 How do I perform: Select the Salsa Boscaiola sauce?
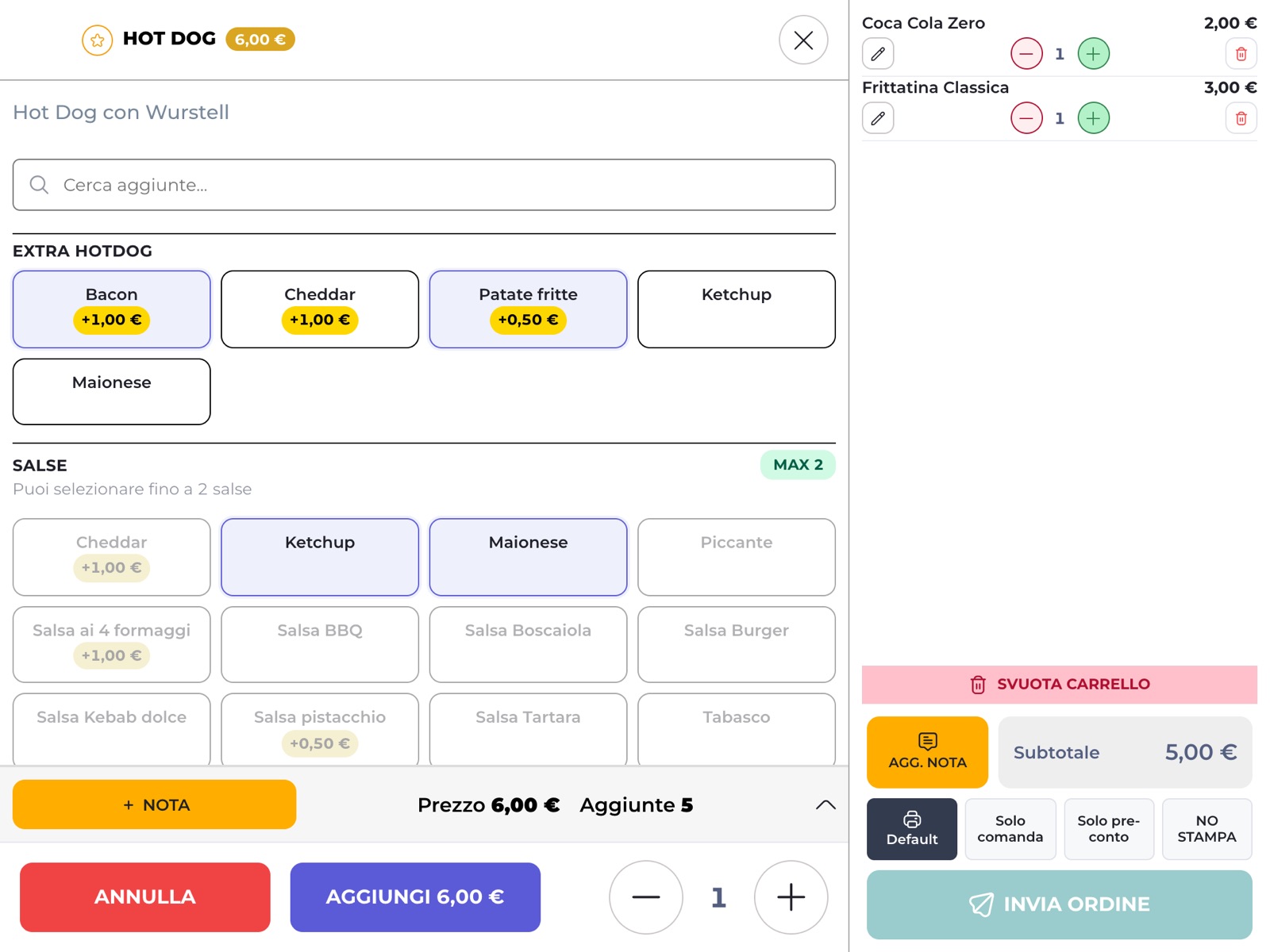tap(529, 644)
